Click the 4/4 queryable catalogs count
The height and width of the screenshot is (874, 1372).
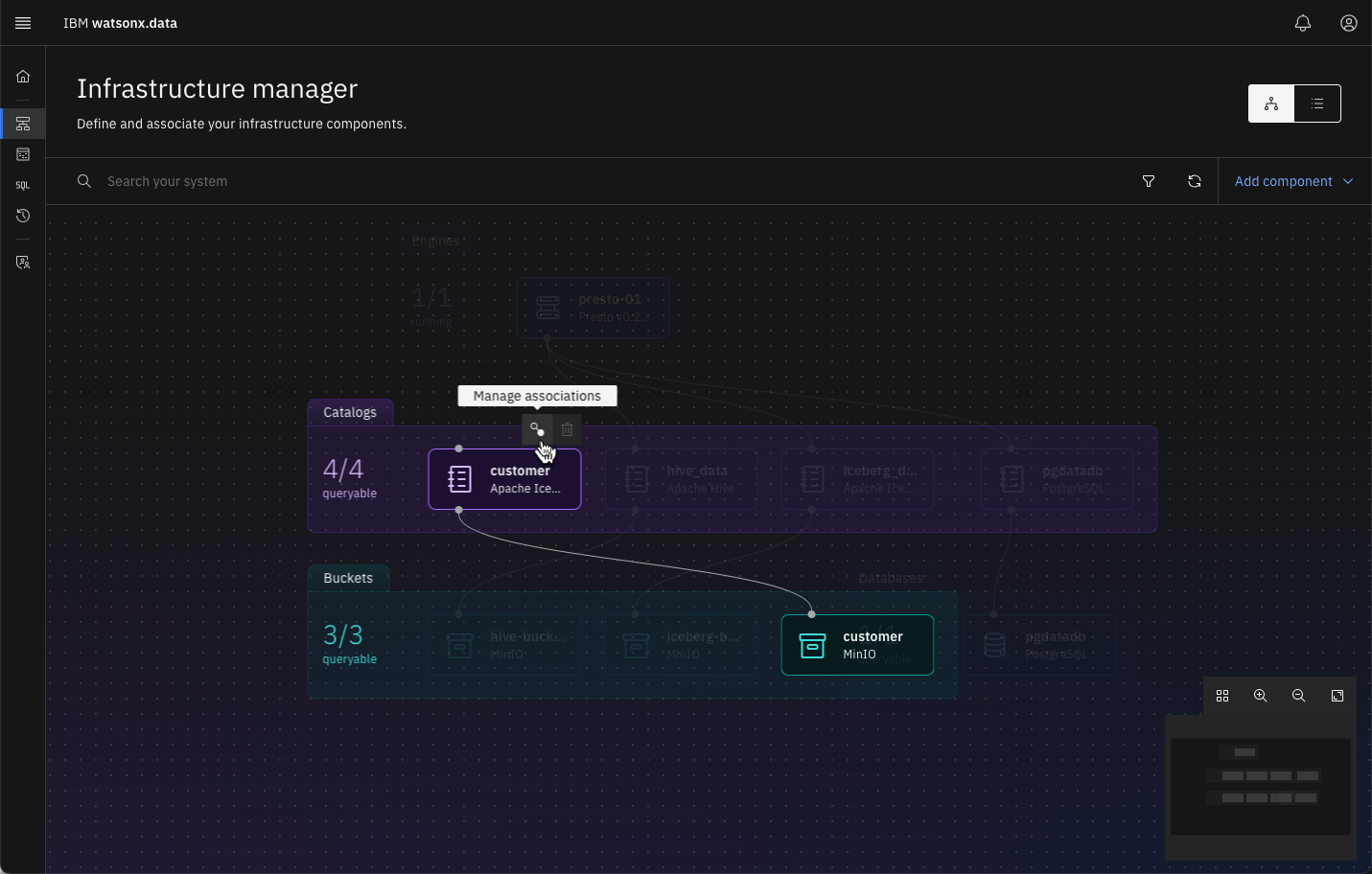pos(349,478)
